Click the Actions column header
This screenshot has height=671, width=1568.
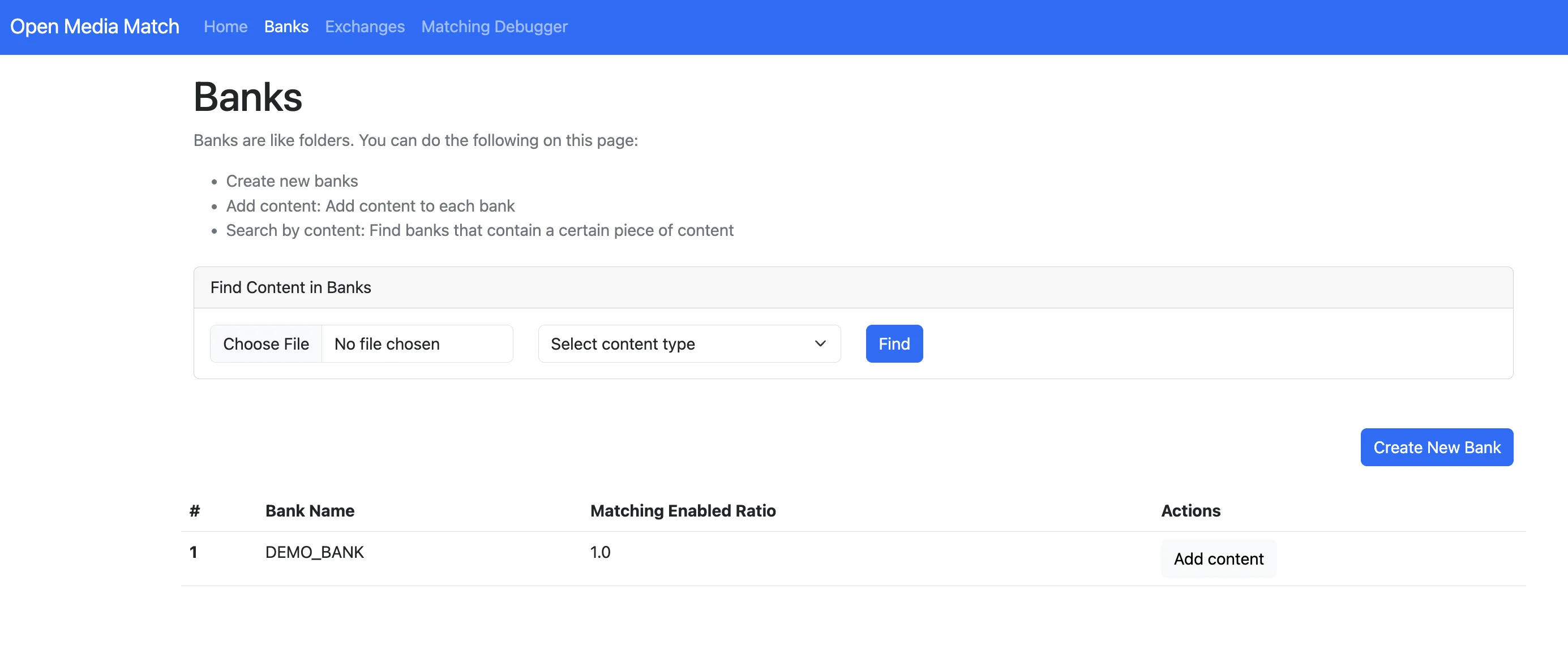[x=1190, y=511]
